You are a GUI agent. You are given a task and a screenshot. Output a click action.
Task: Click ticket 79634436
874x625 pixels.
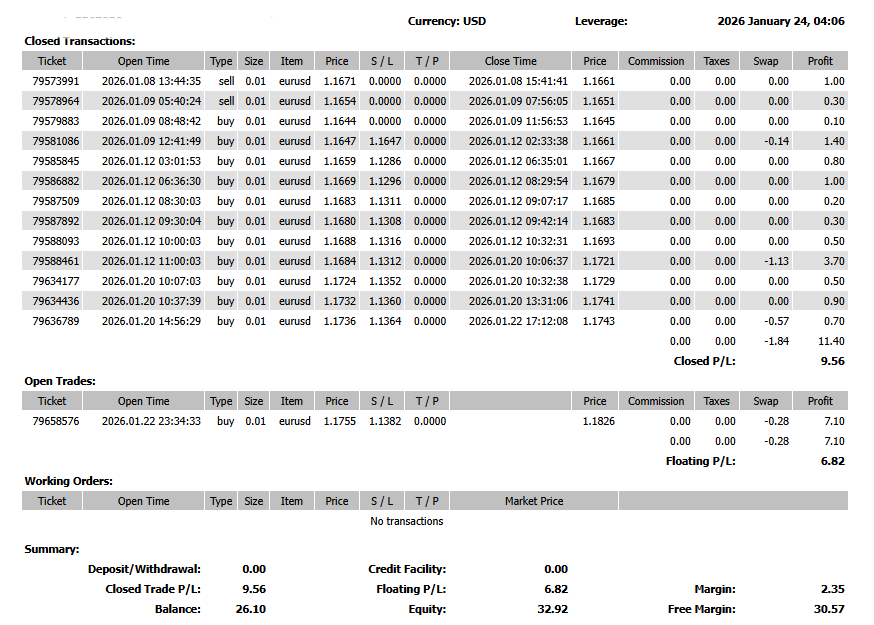(56, 301)
